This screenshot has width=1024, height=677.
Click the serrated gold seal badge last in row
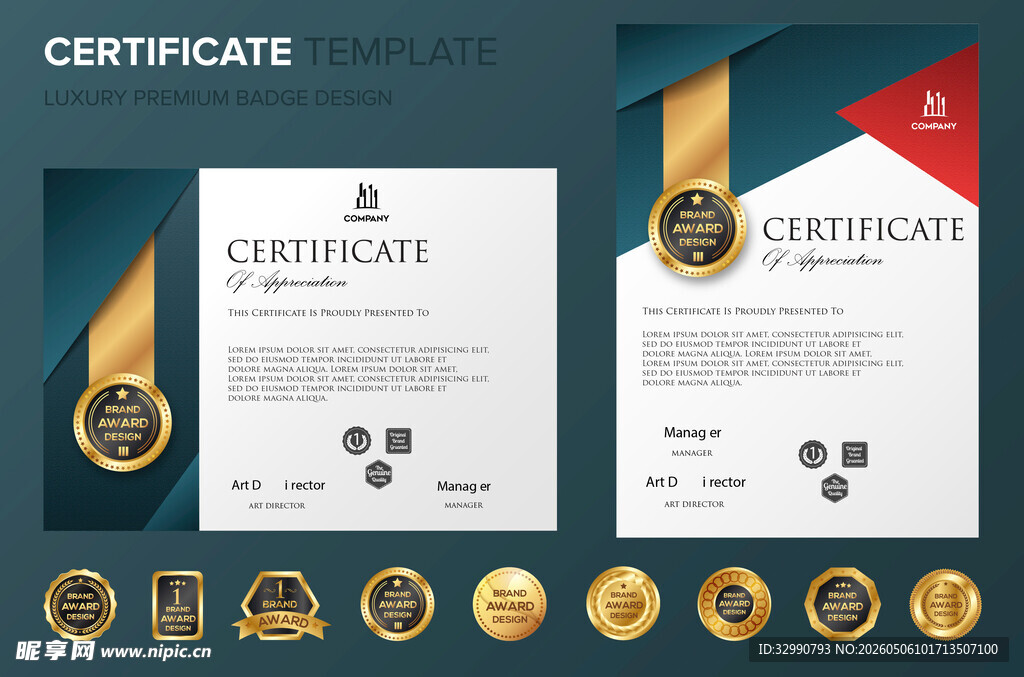click(x=946, y=604)
